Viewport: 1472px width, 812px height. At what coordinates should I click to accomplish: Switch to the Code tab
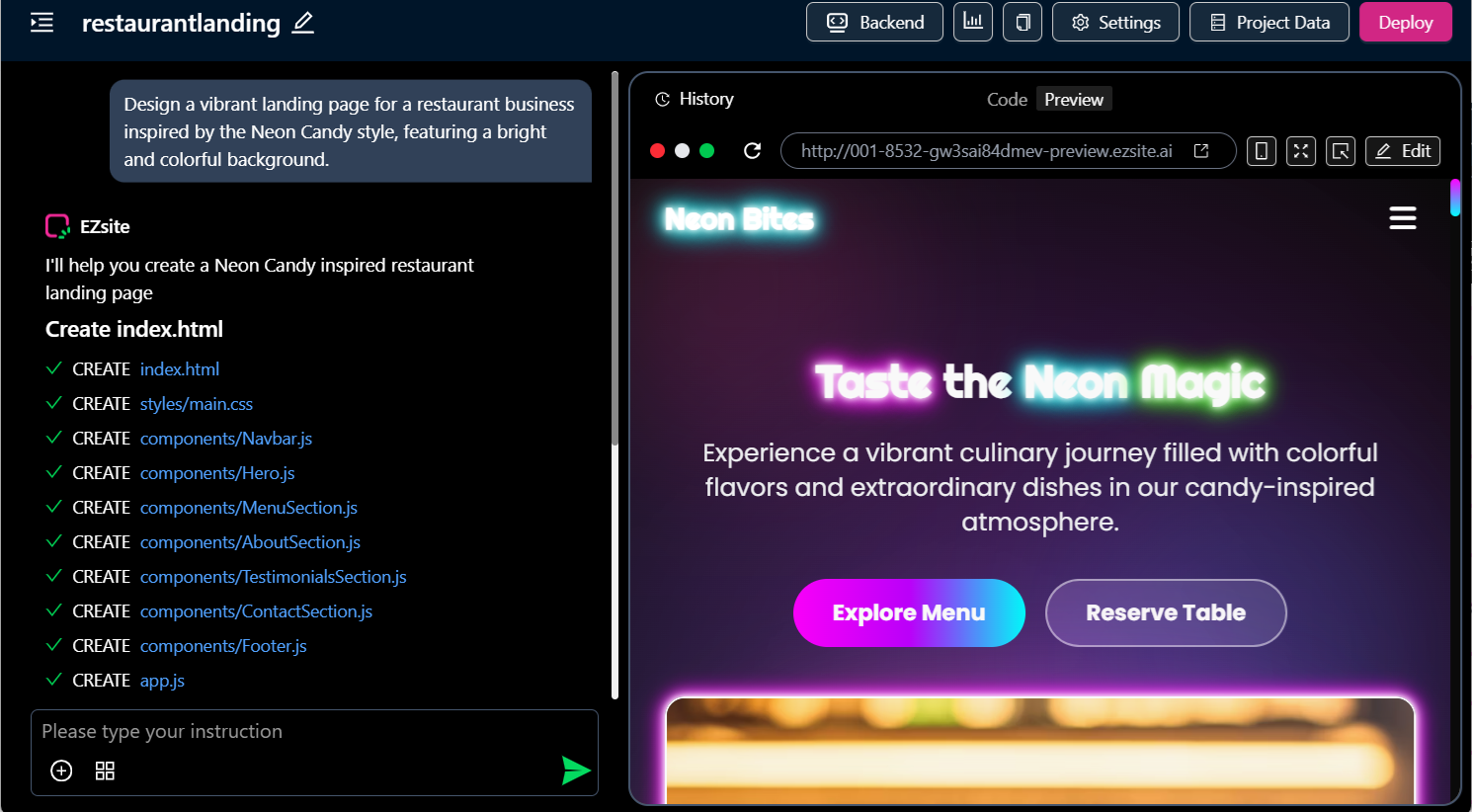[1007, 99]
